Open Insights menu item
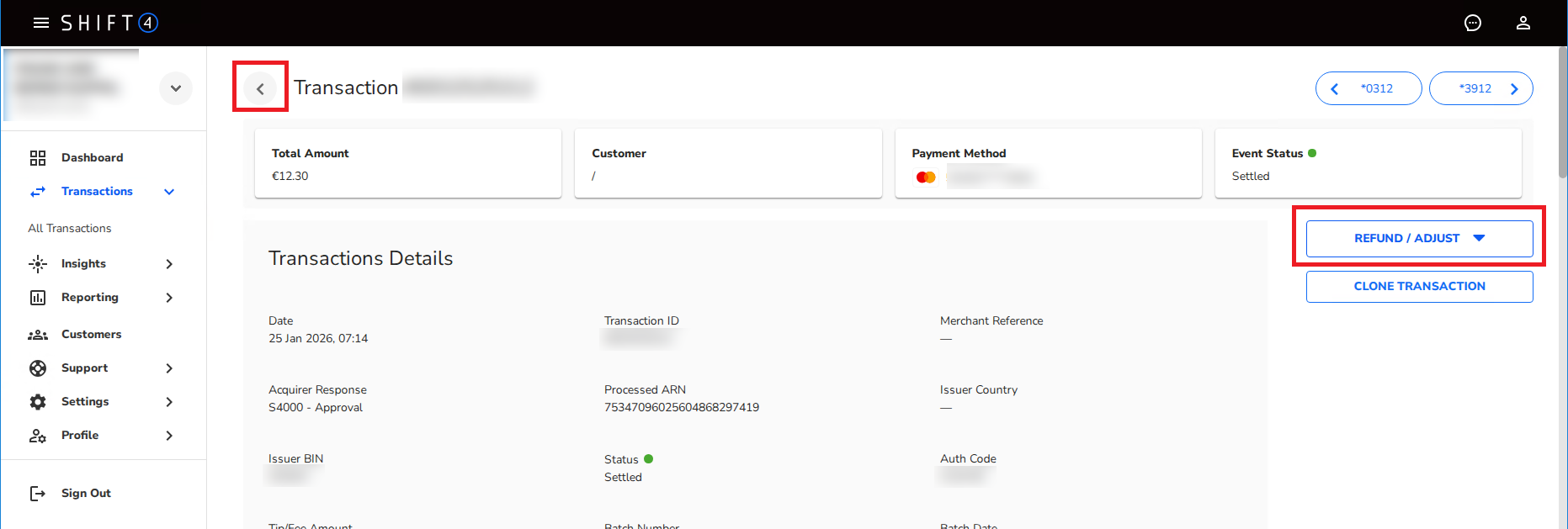Image resolution: width=1568 pixels, height=529 pixels. point(83,264)
